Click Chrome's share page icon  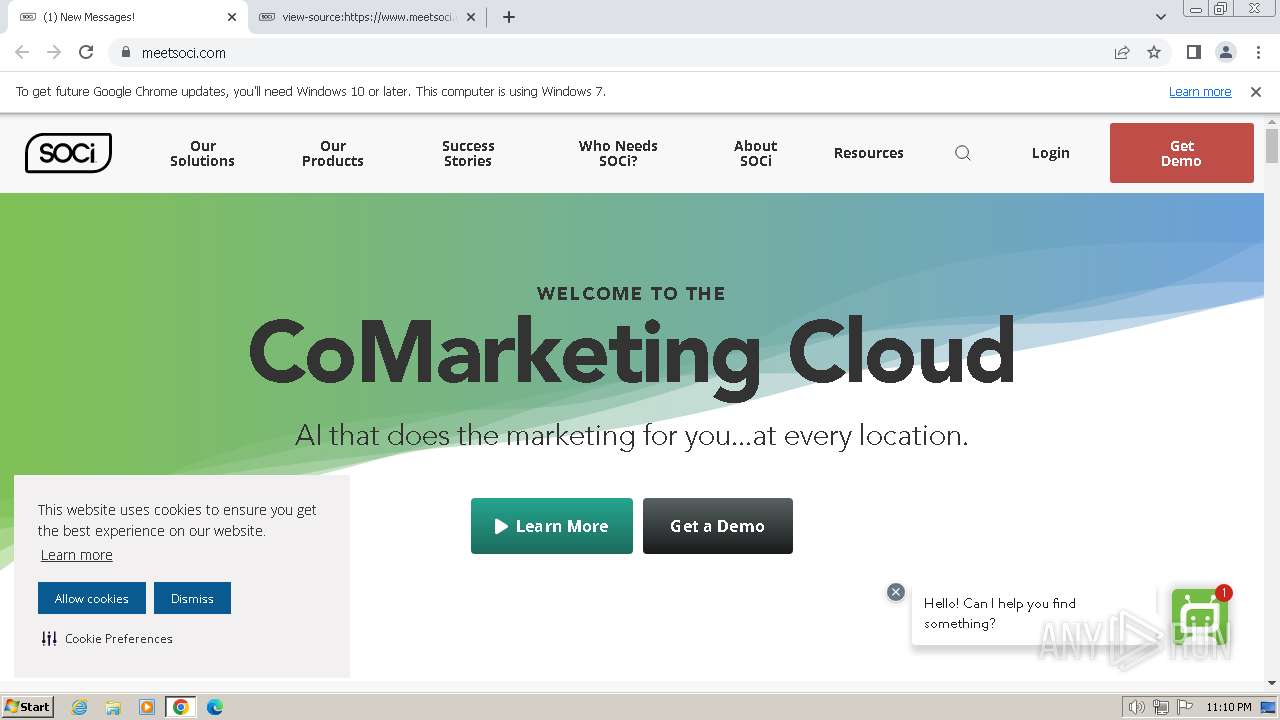(1122, 53)
